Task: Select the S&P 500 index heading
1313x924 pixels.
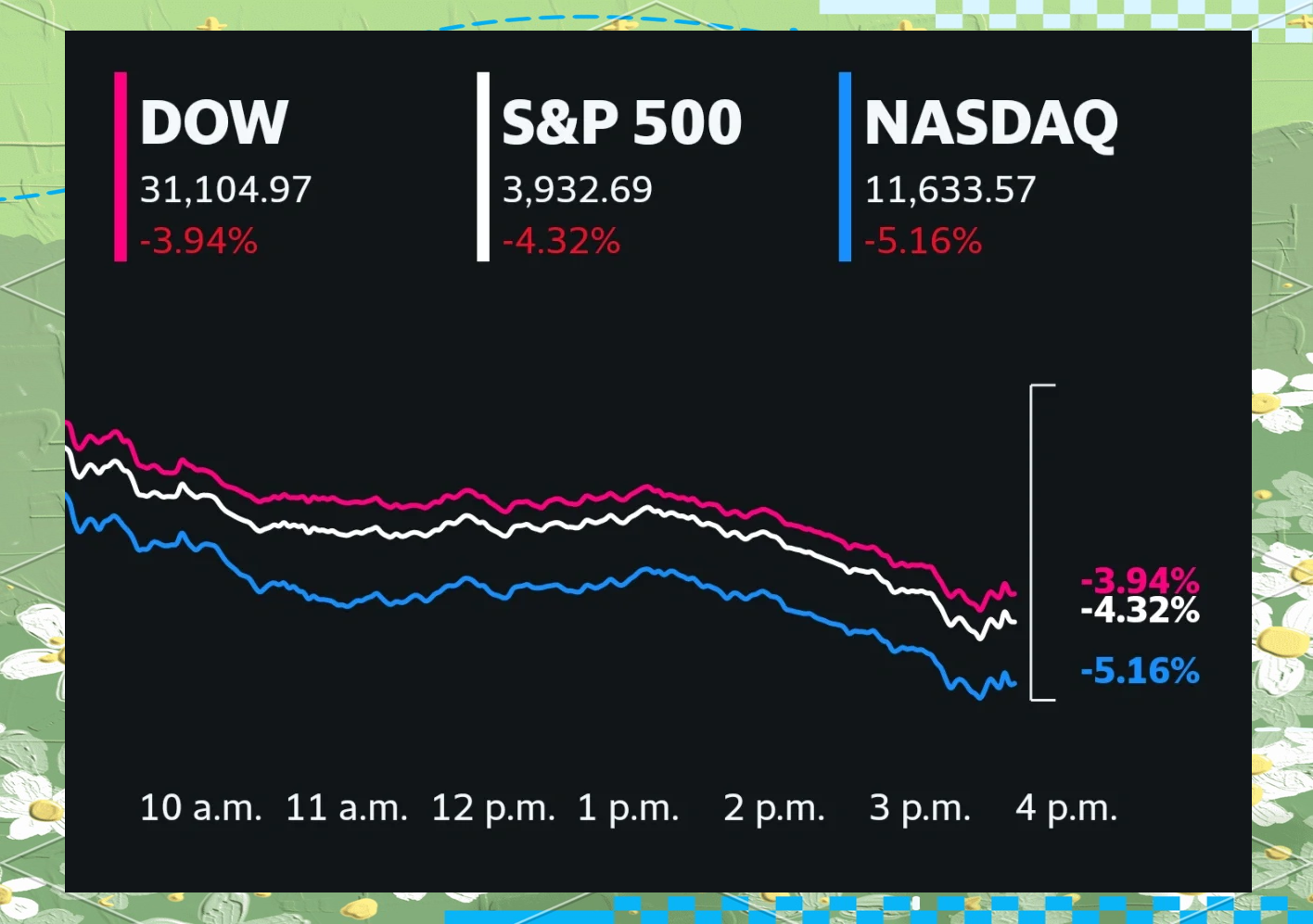Action: pos(621,122)
